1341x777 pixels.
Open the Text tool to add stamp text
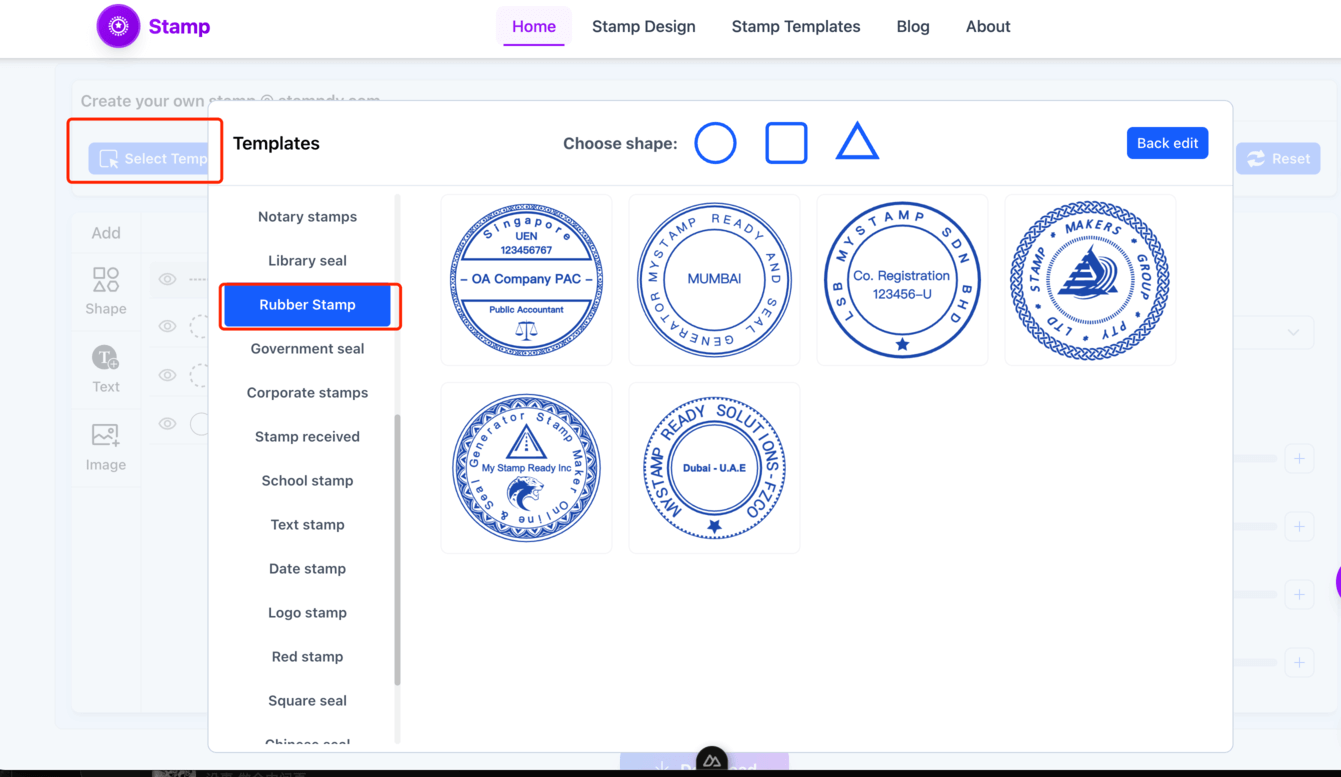[105, 368]
